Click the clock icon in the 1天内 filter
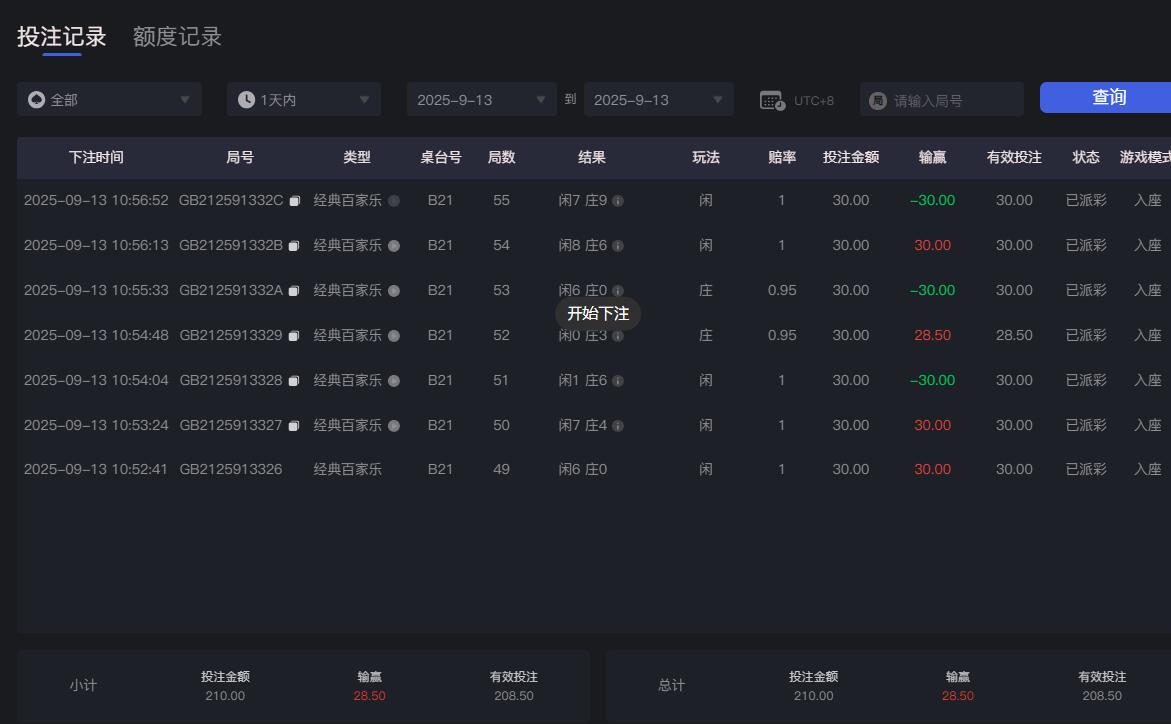Screen dimensions: 1171x724 245,99
